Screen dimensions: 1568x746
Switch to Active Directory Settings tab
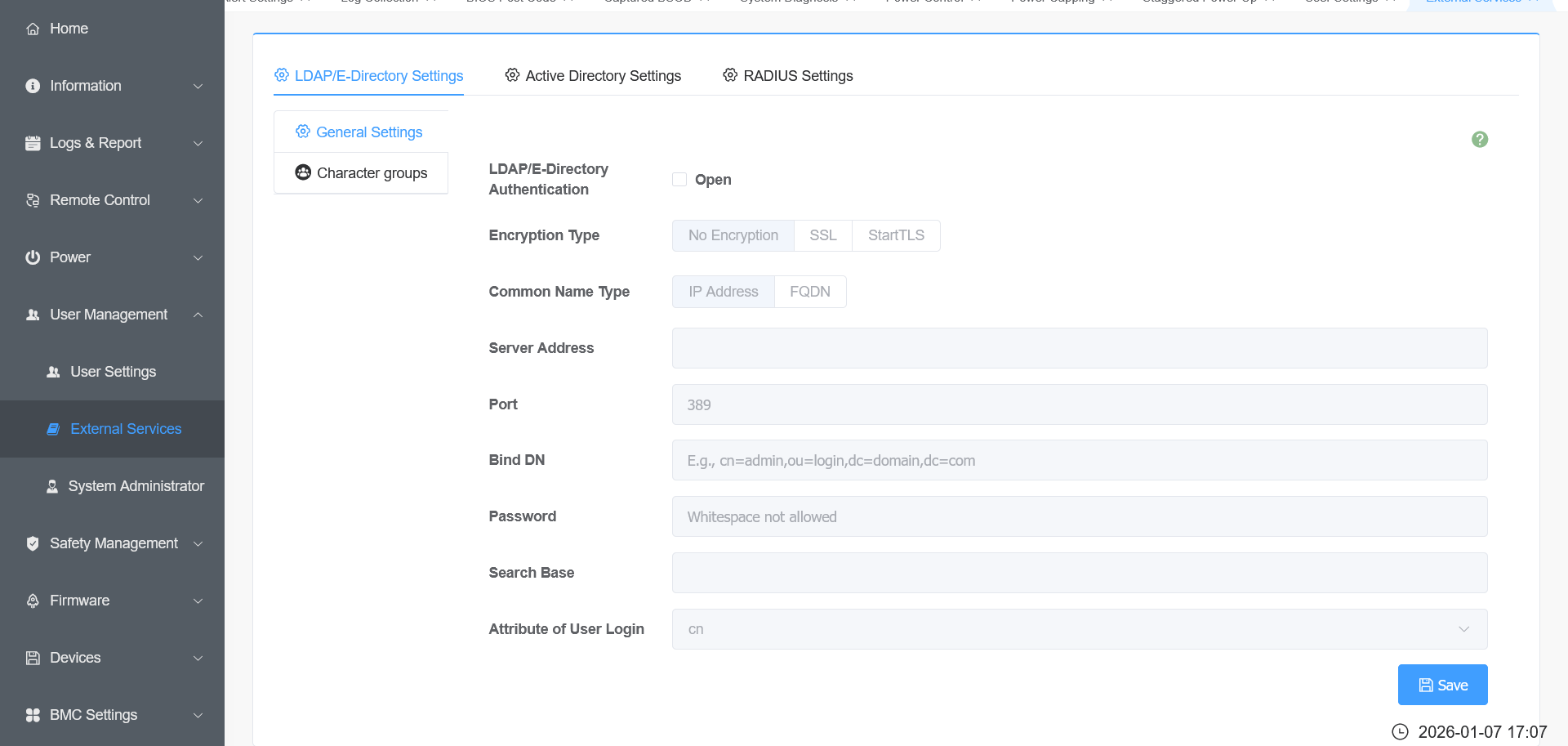tap(593, 76)
